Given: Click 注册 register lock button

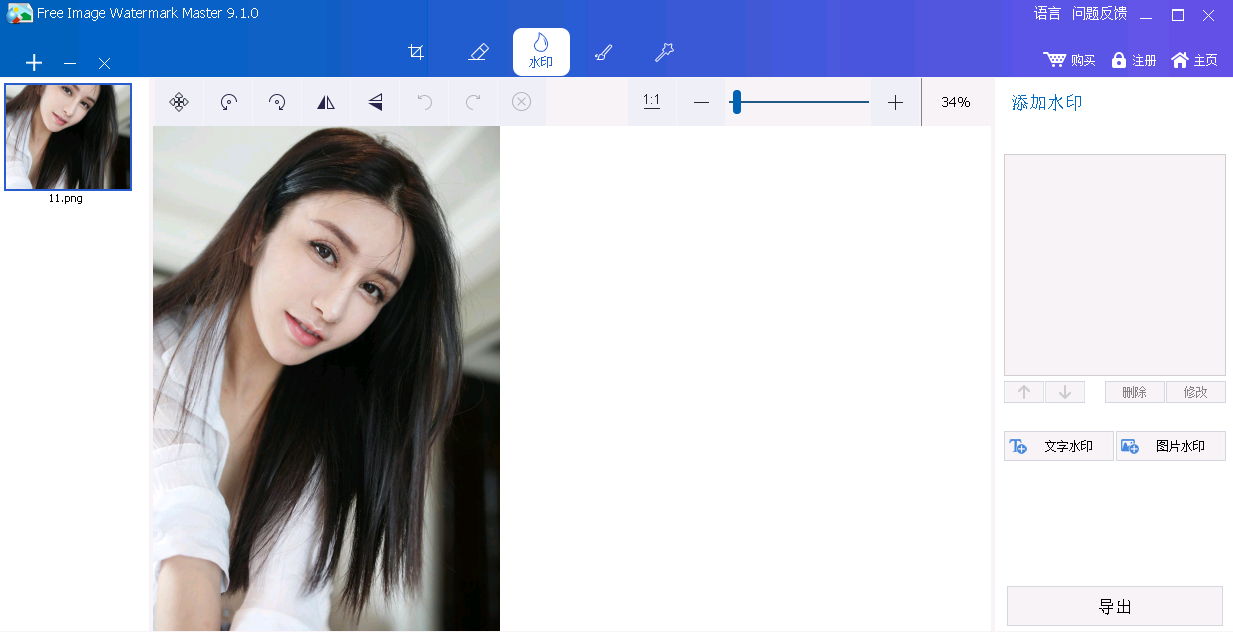Looking at the screenshot, I should 1134,60.
